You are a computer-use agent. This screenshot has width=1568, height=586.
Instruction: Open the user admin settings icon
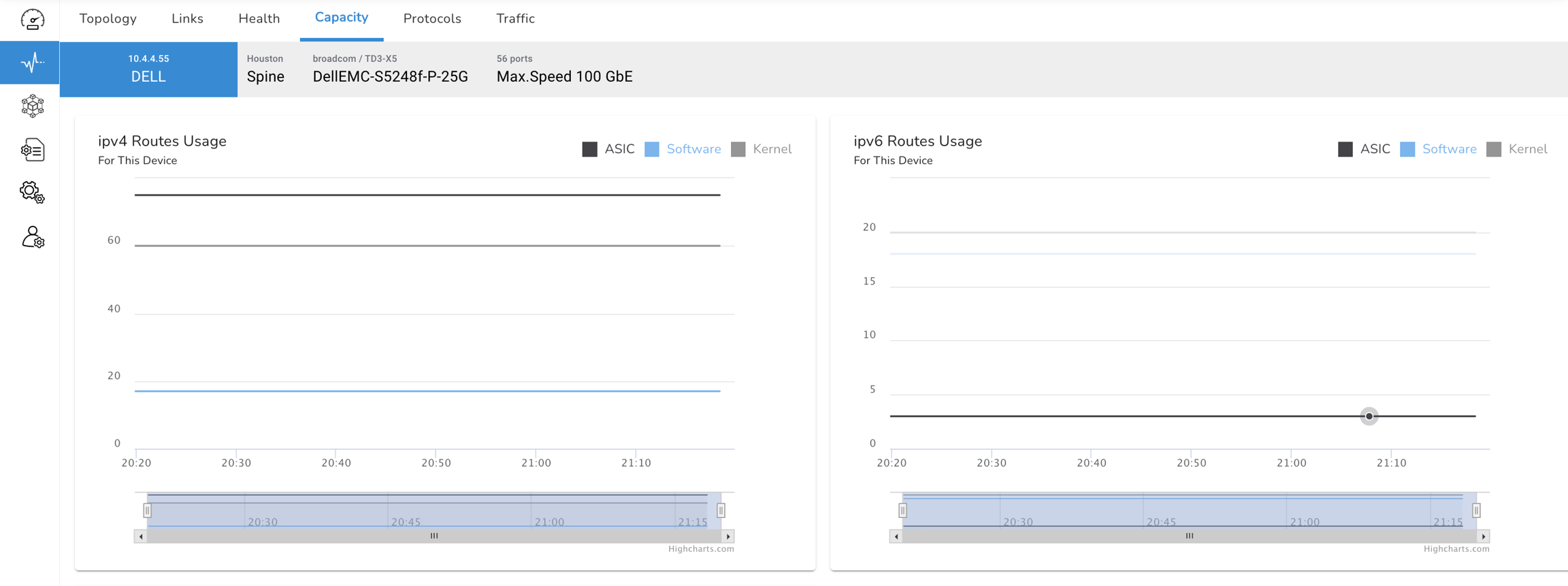click(32, 238)
